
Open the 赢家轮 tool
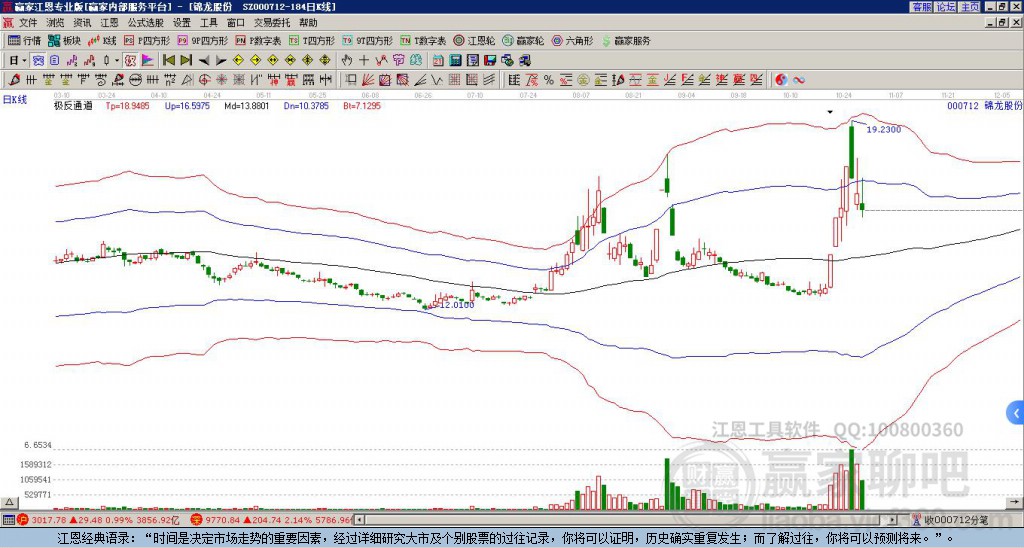tap(523, 40)
